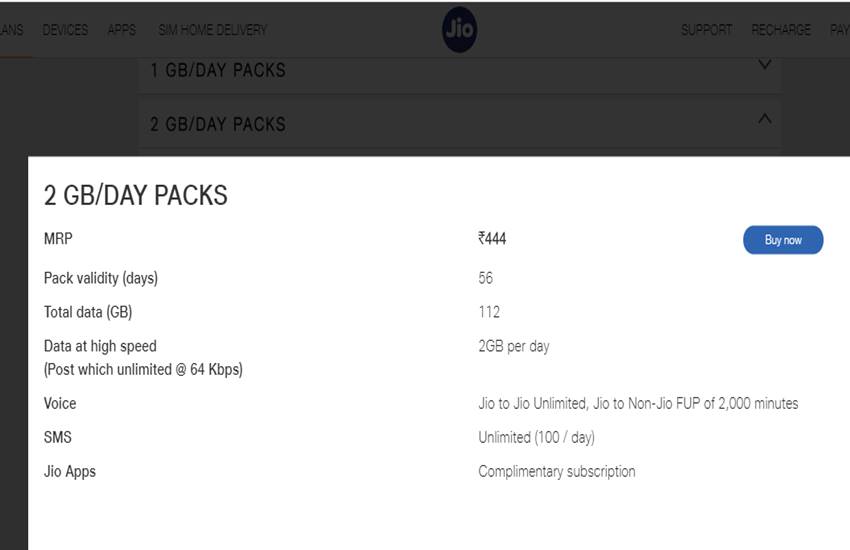The image size is (850, 550).
Task: Go to the Apps navigation item
Action: 121,30
